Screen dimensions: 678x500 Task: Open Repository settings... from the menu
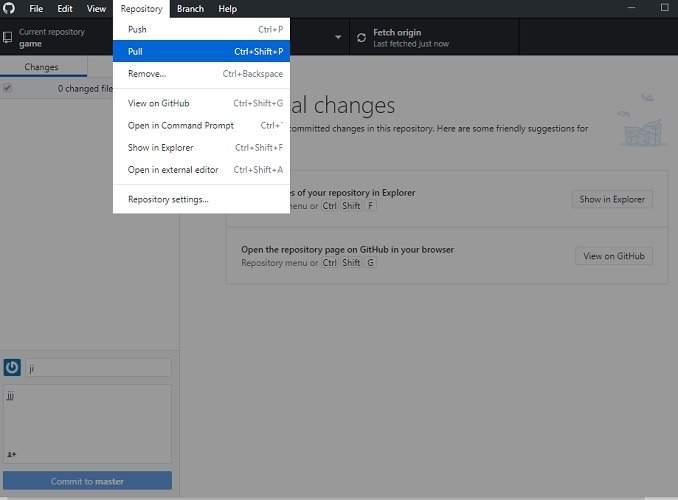click(201, 199)
